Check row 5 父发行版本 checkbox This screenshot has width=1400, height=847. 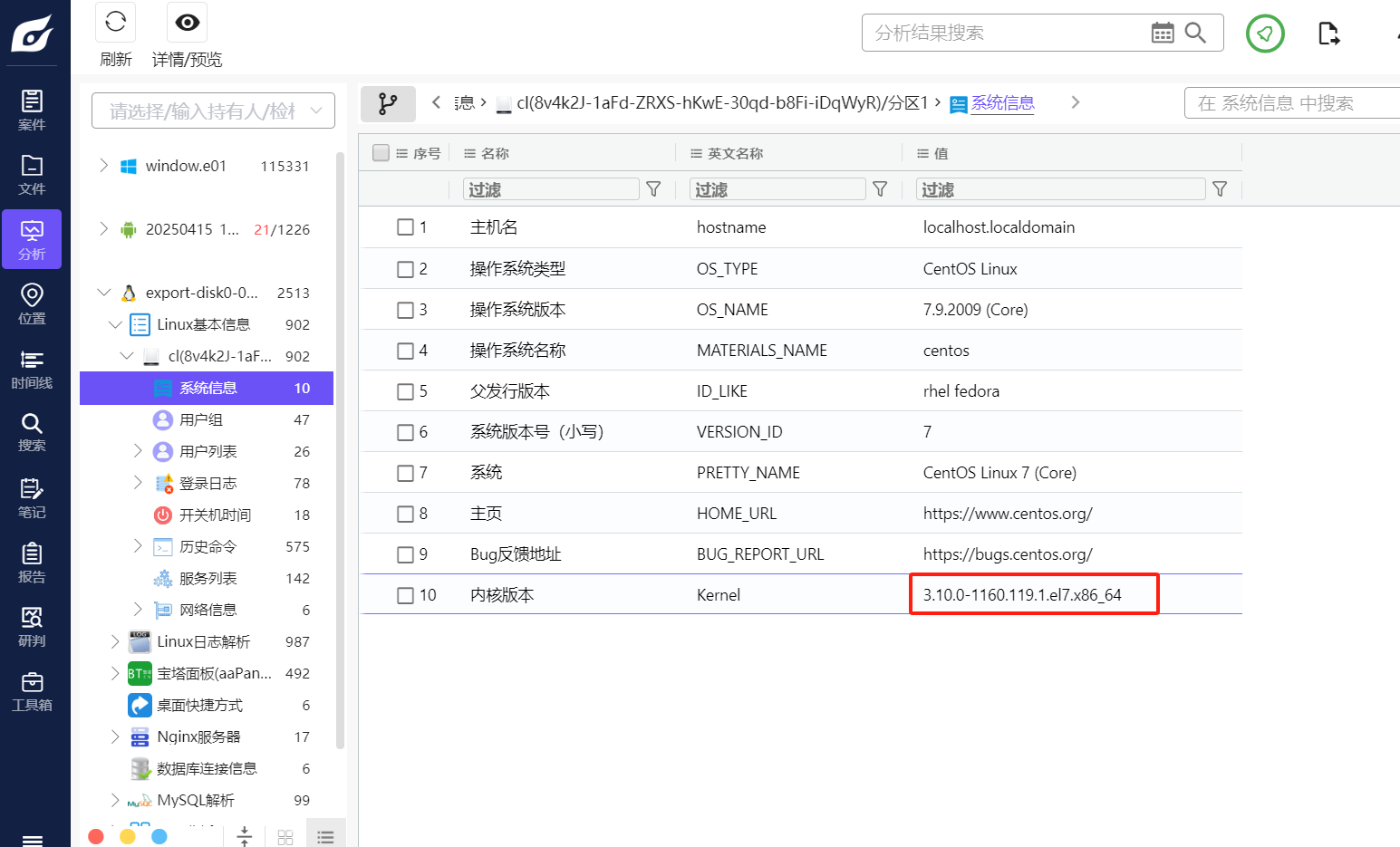(x=406, y=391)
